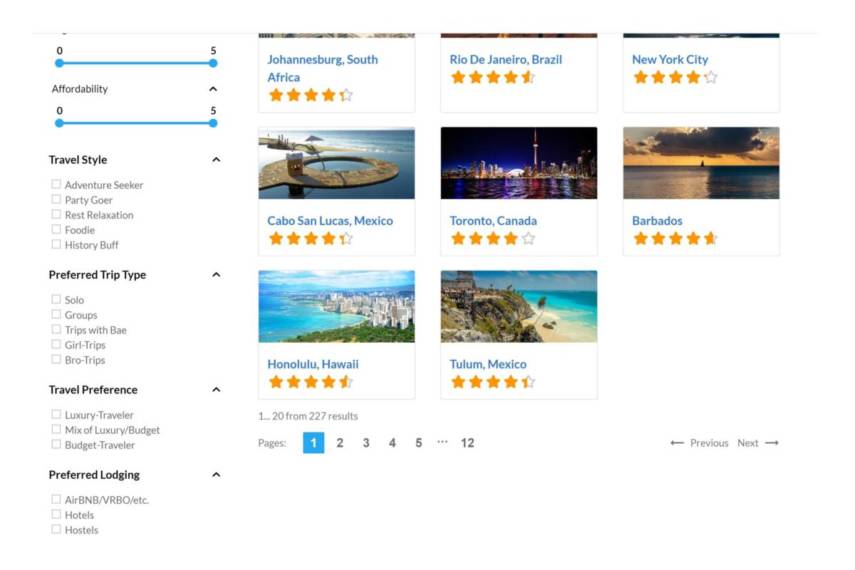The width and height of the screenshot is (855, 570).
Task: Tick the Budget-Traveler checkbox
Action: click(x=56, y=445)
